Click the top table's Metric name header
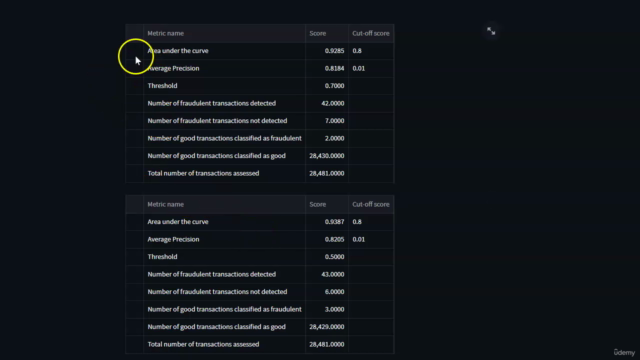 pyautogui.click(x=166, y=33)
